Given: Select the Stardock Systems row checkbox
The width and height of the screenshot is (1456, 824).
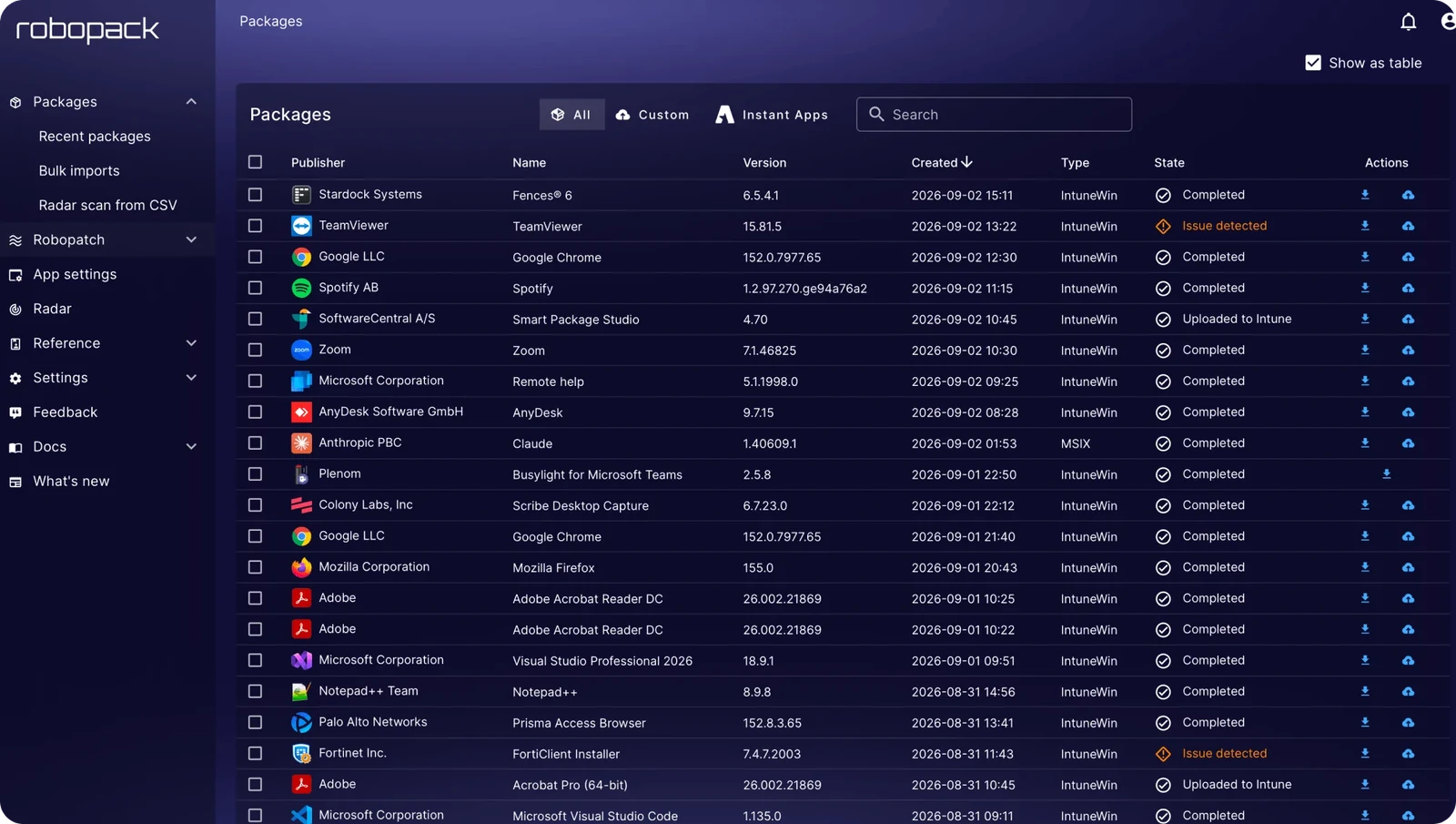Looking at the screenshot, I should 255,195.
